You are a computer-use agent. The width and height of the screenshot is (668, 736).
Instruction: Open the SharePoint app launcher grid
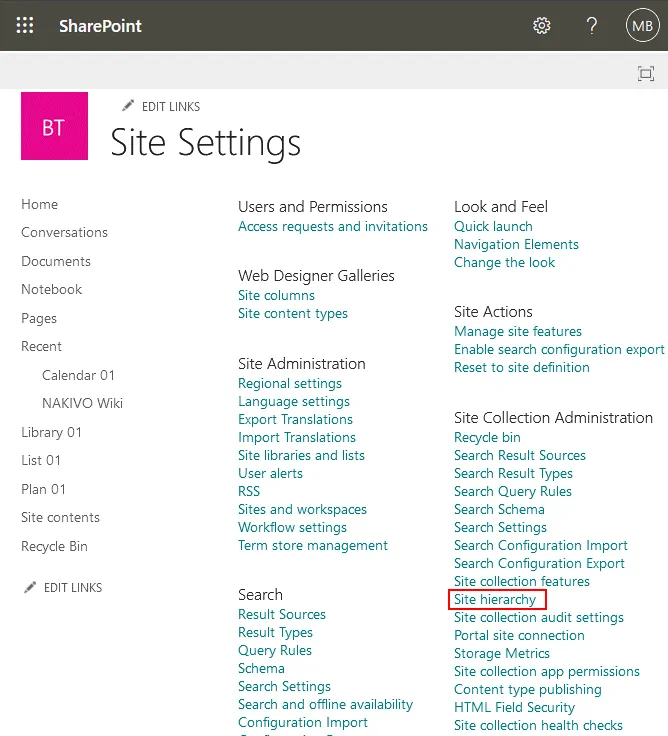click(x=25, y=25)
